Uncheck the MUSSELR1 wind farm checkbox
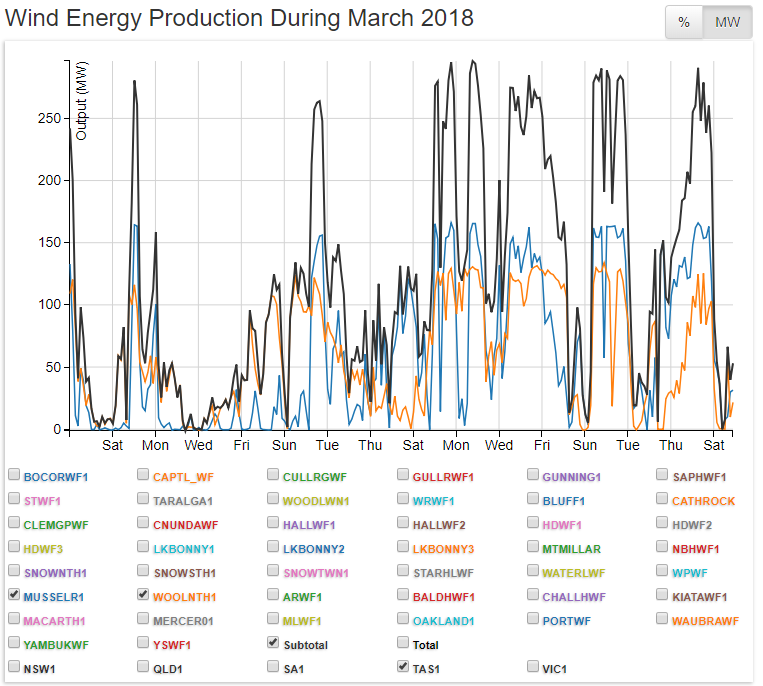Viewport: 763px width, 686px height. tap(14, 595)
